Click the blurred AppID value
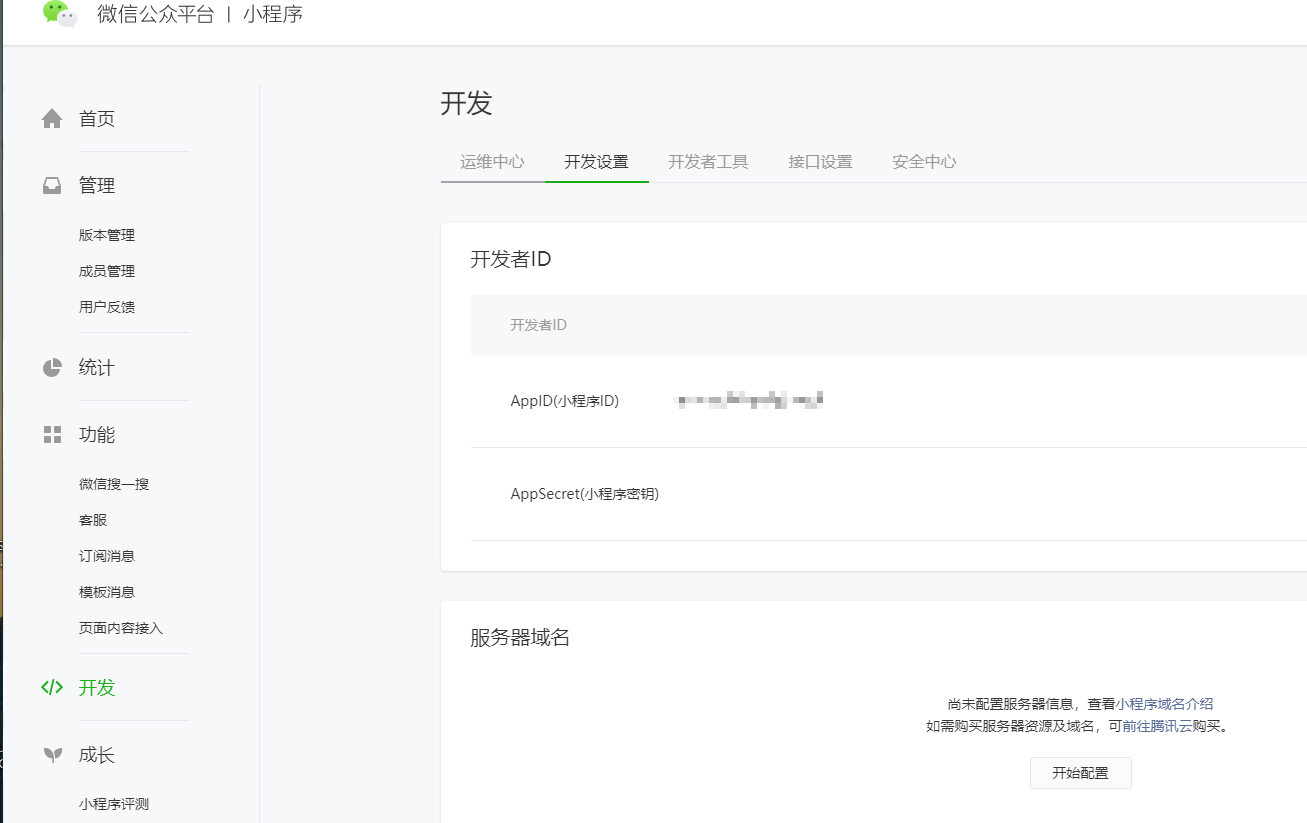This screenshot has height=823, width=1307. (x=750, y=401)
